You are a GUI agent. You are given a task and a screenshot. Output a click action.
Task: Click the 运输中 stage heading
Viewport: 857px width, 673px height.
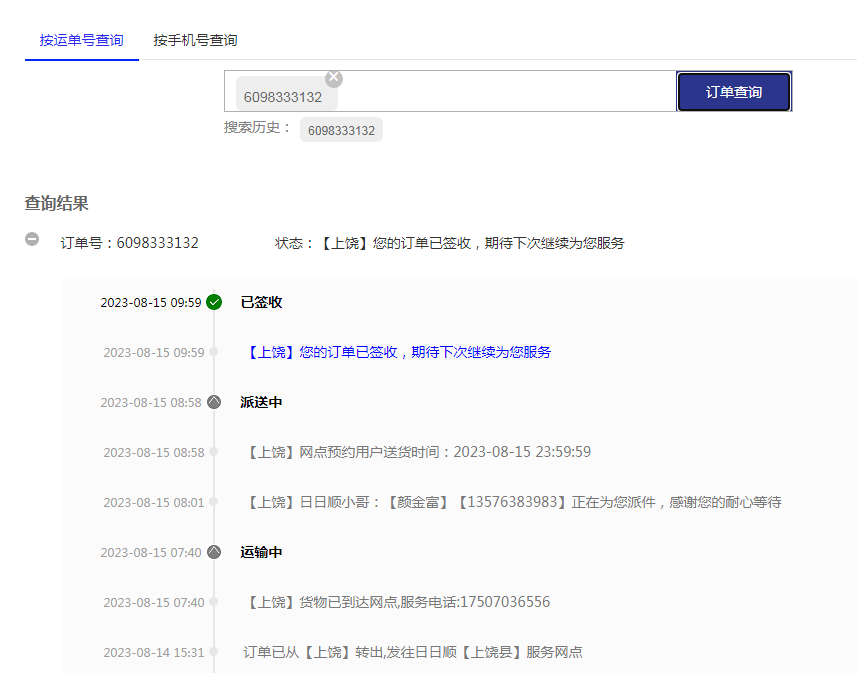pyautogui.click(x=261, y=552)
